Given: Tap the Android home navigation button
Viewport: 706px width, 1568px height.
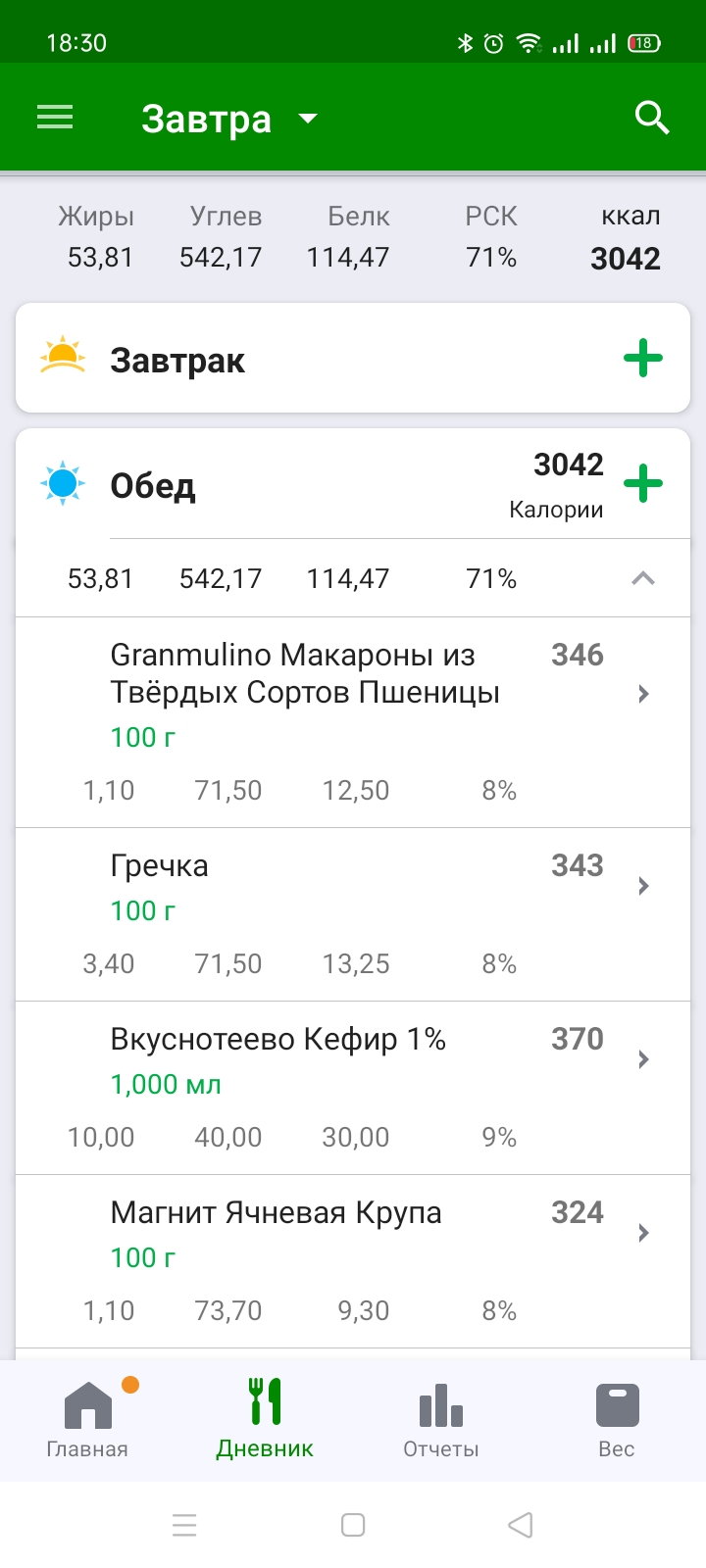Looking at the screenshot, I should 353,1525.
